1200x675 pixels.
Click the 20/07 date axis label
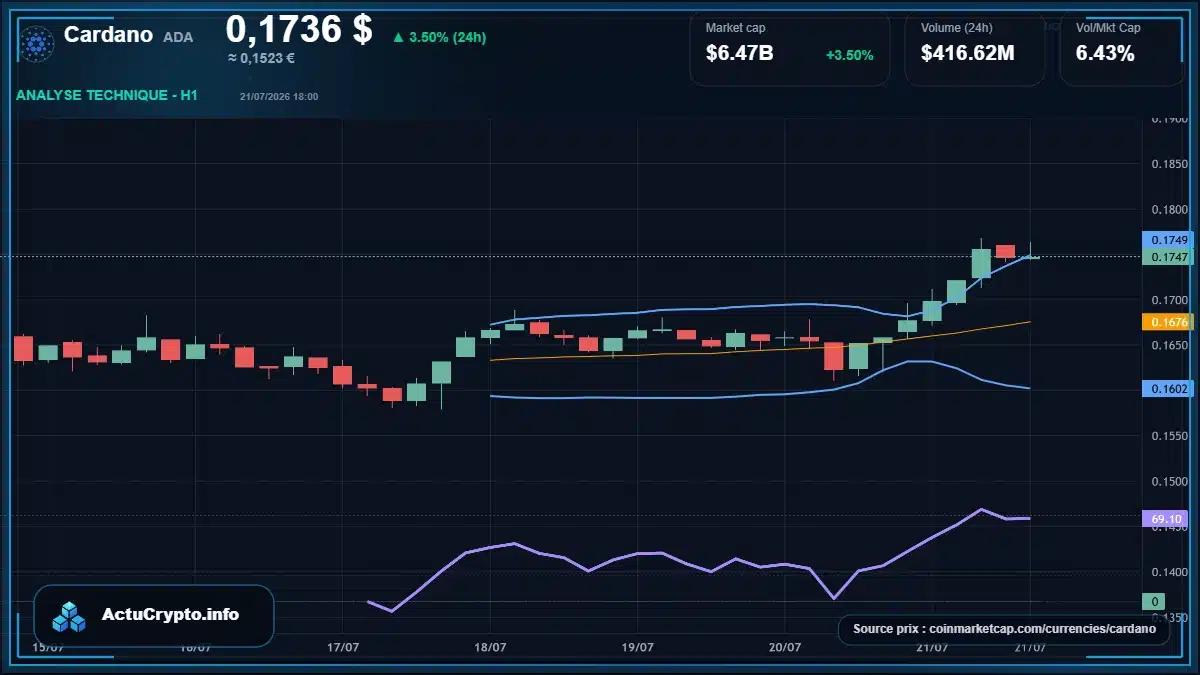[785, 647]
